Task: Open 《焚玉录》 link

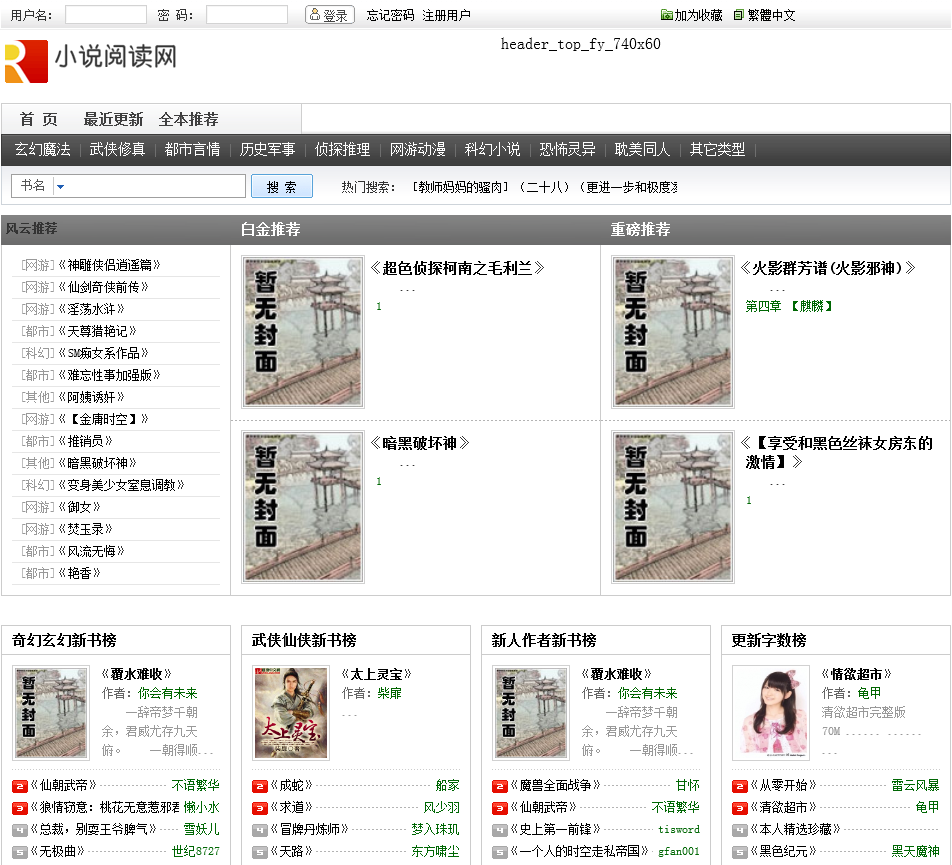Action: pos(86,529)
